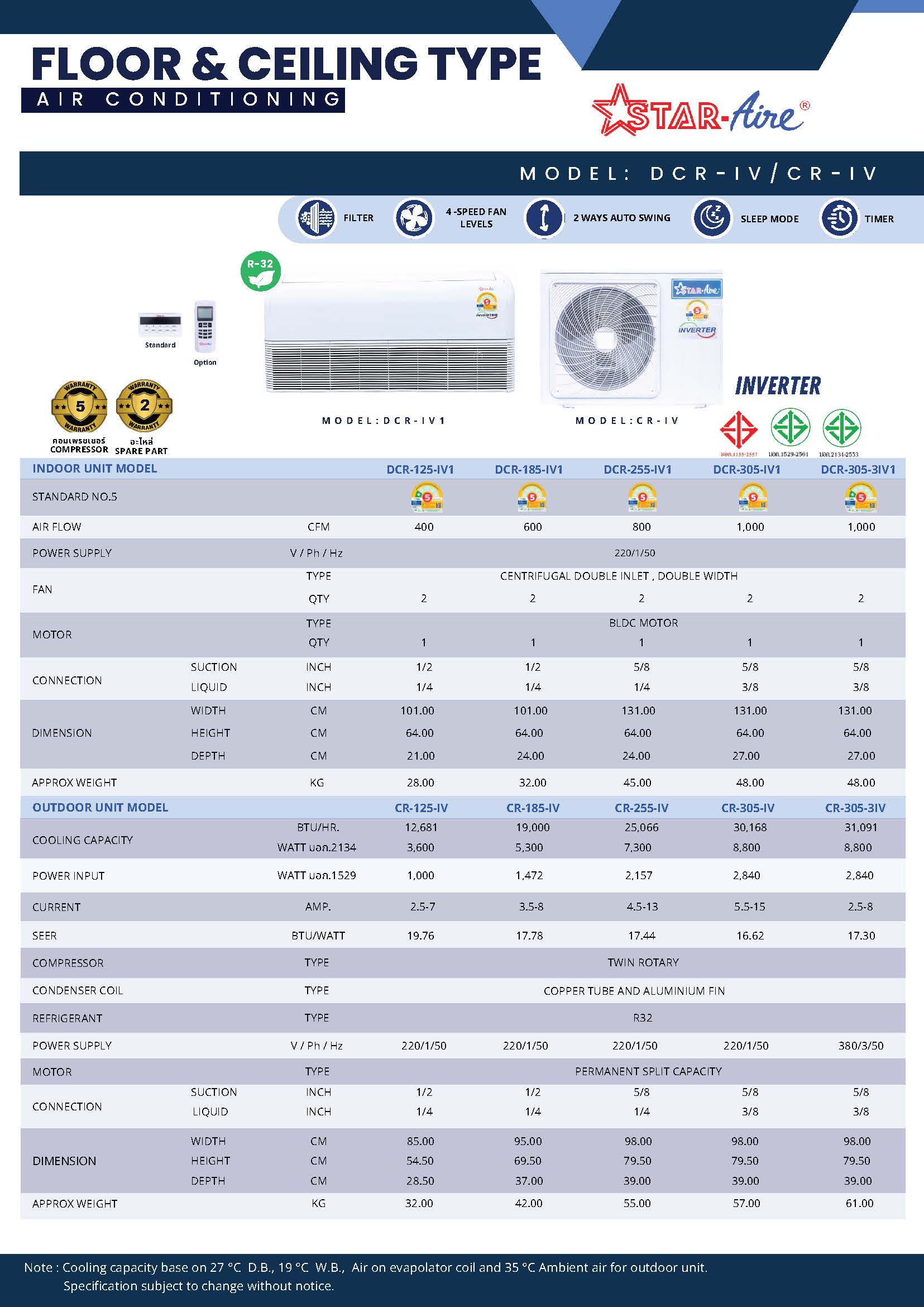Click the CR-255-IV outdoor model header

[641, 808]
